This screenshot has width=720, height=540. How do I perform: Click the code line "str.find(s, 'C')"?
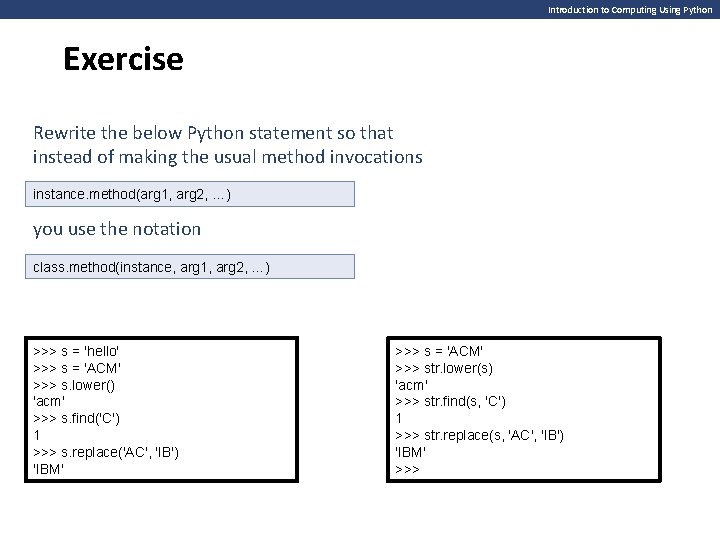[450, 401]
